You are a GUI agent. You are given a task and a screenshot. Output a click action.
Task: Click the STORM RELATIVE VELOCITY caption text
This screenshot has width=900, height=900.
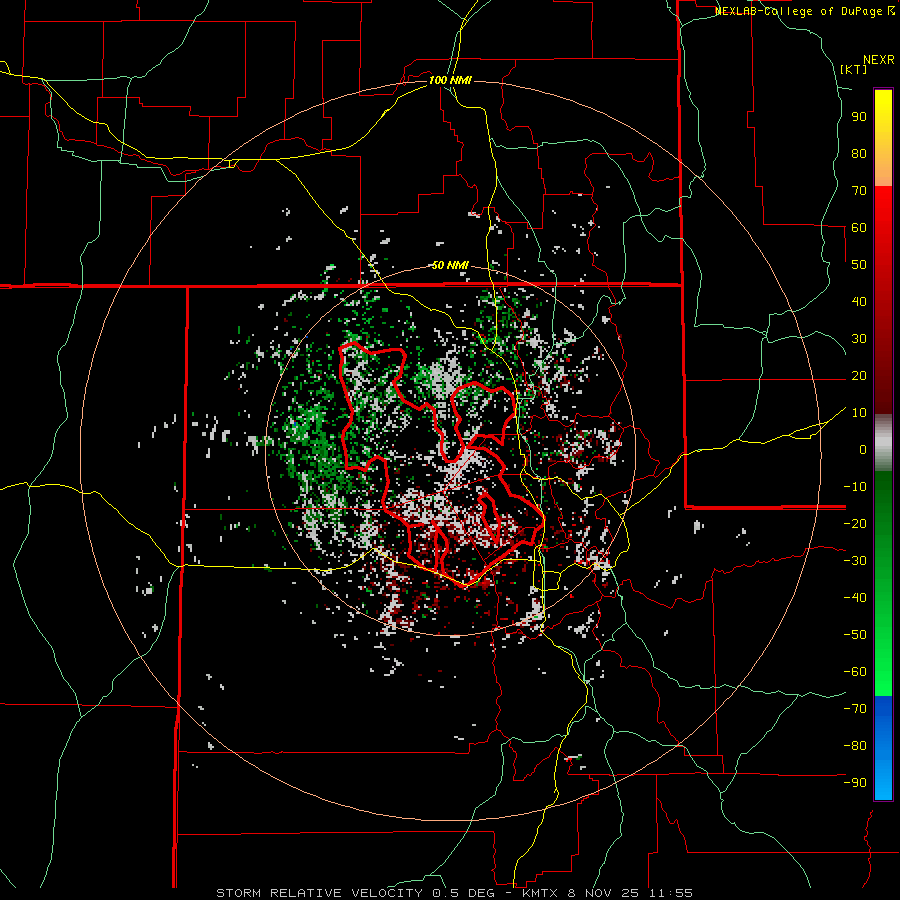(319, 893)
